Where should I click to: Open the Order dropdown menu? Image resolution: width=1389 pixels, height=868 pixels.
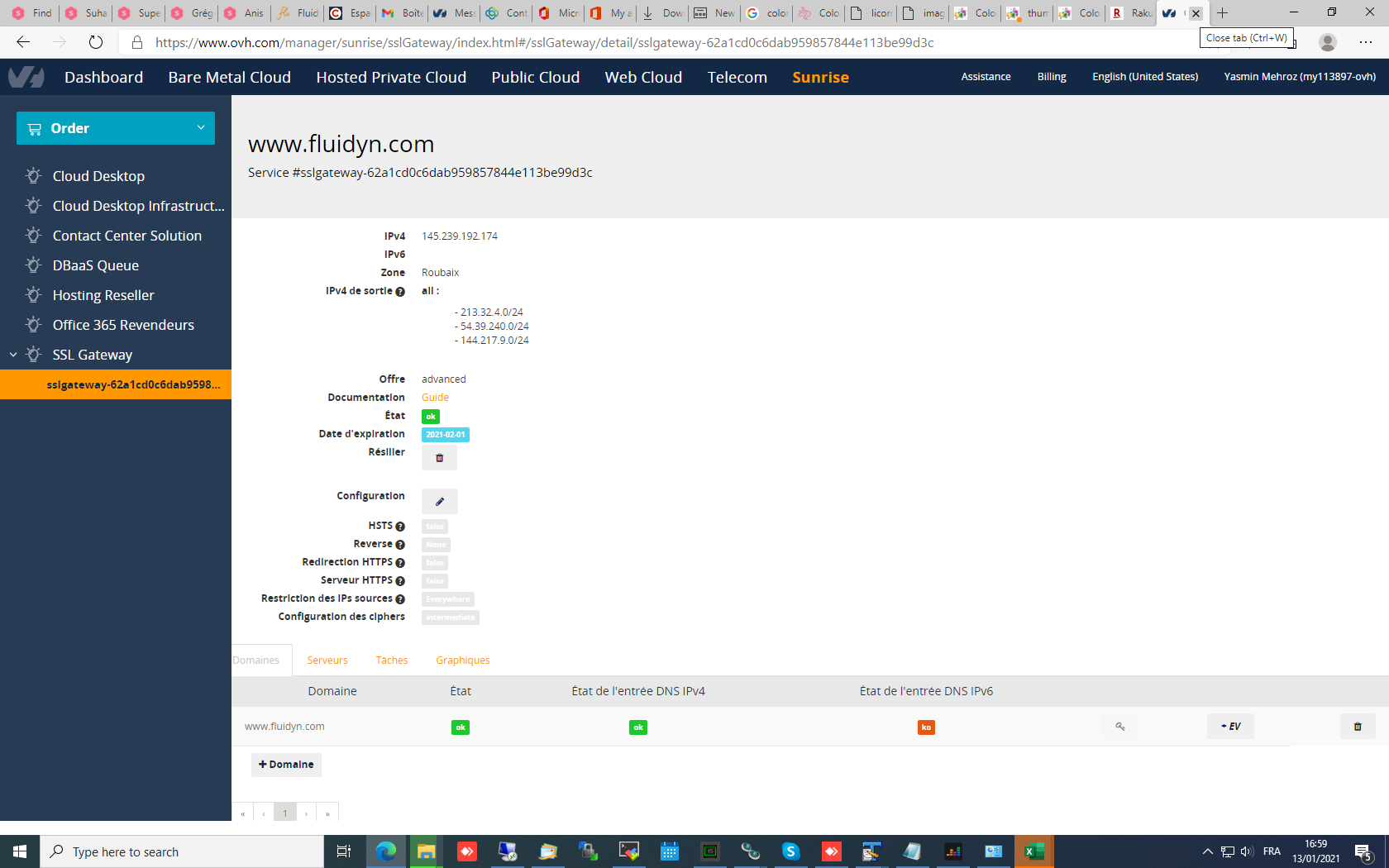pos(116,128)
